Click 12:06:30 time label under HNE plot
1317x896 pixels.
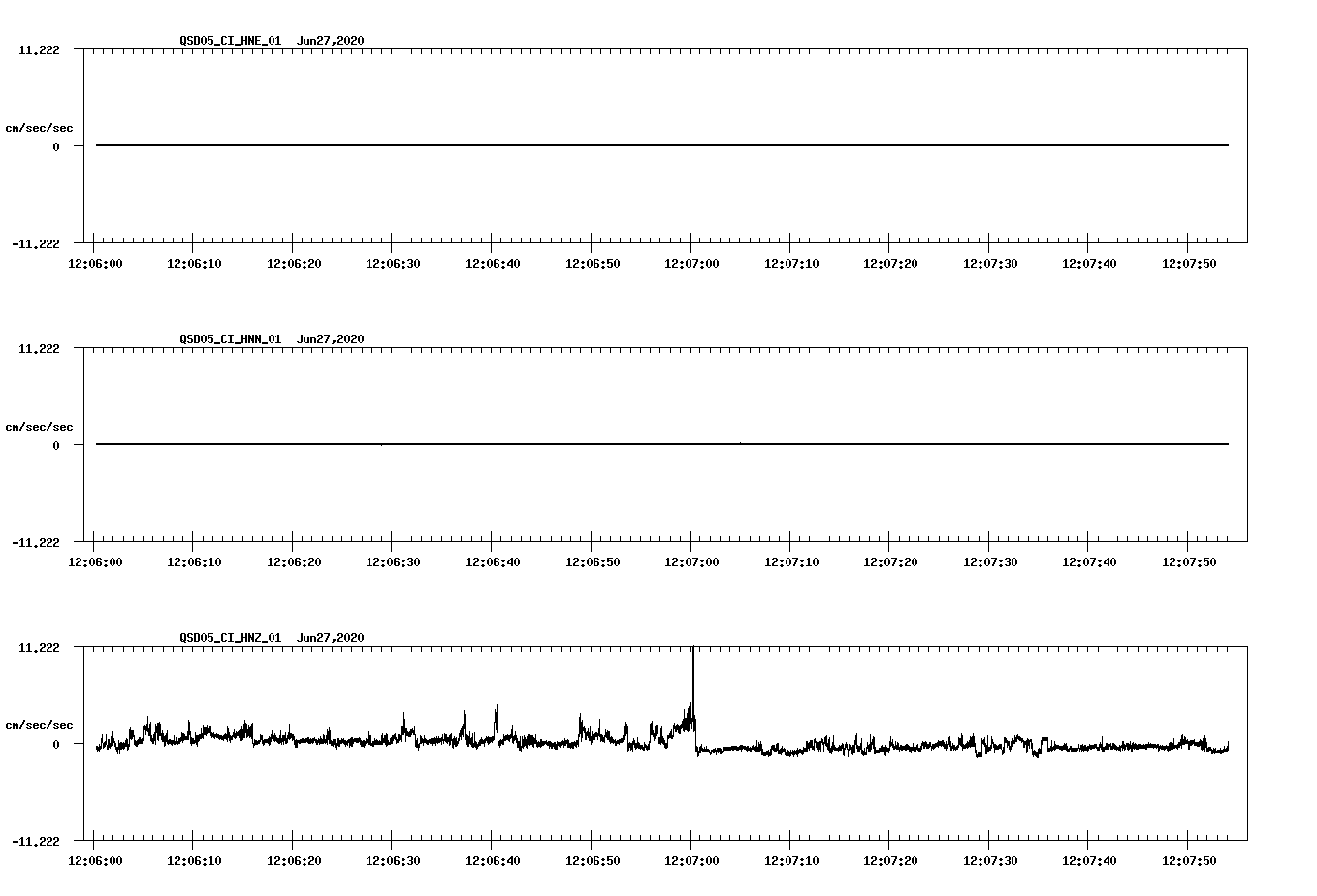pyautogui.click(x=392, y=264)
